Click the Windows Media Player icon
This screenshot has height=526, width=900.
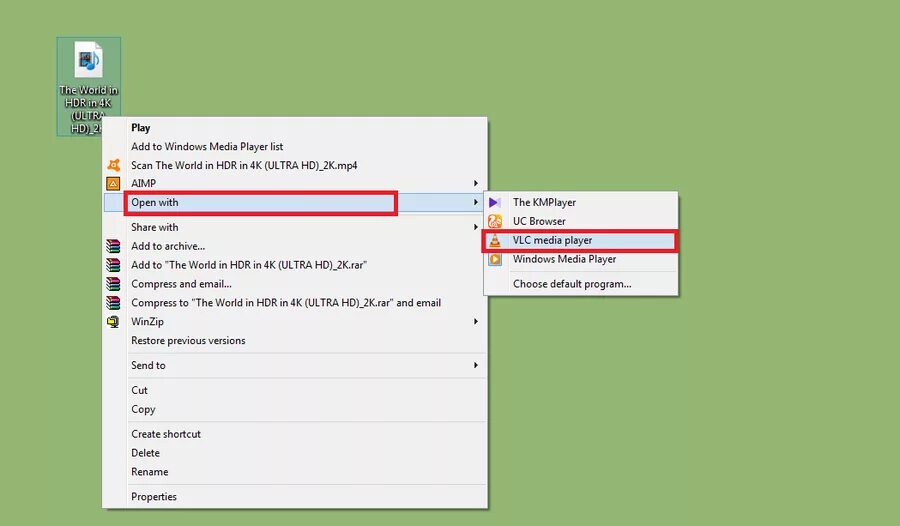(495, 260)
